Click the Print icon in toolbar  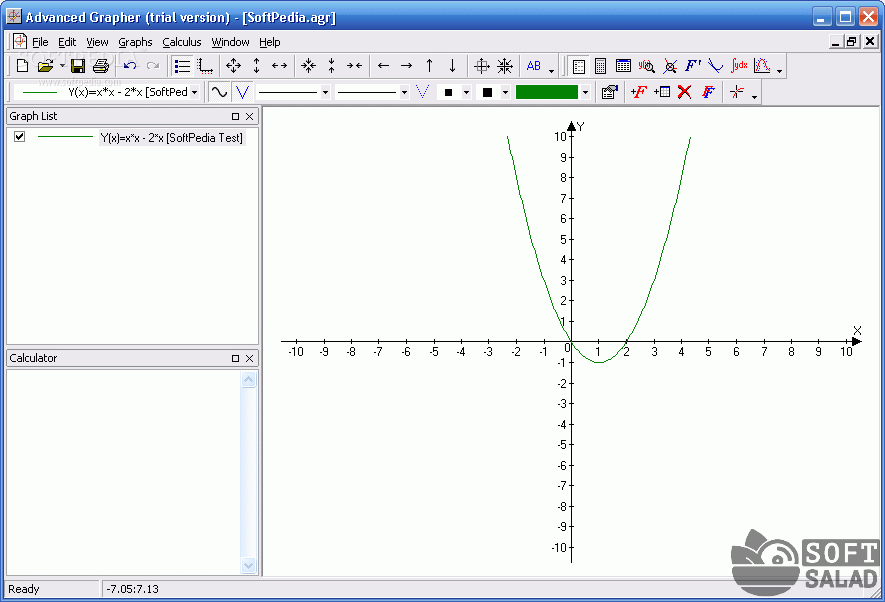101,66
